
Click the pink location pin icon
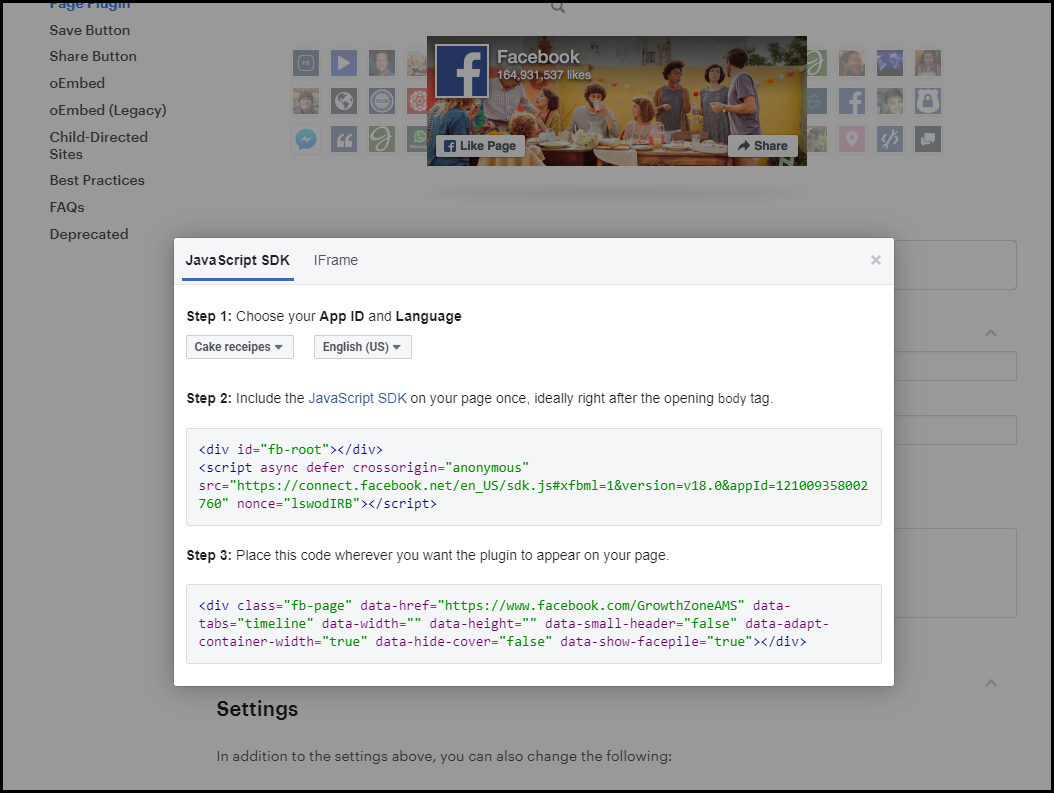(851, 139)
